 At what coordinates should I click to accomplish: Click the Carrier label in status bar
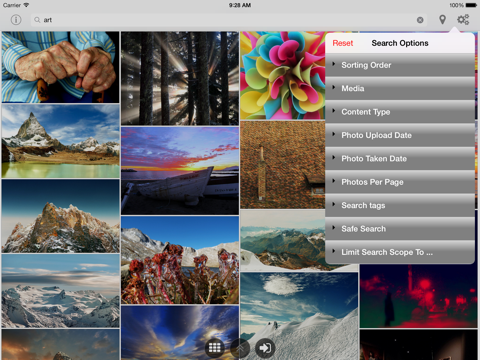12,5
